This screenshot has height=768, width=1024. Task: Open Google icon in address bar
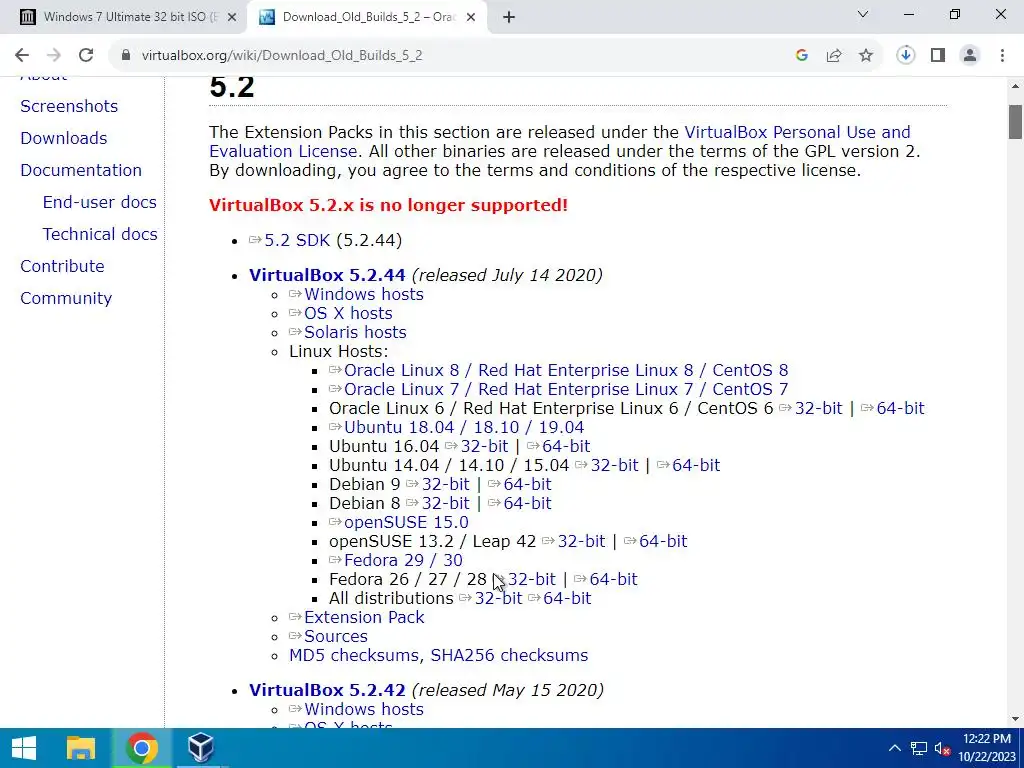(802, 56)
